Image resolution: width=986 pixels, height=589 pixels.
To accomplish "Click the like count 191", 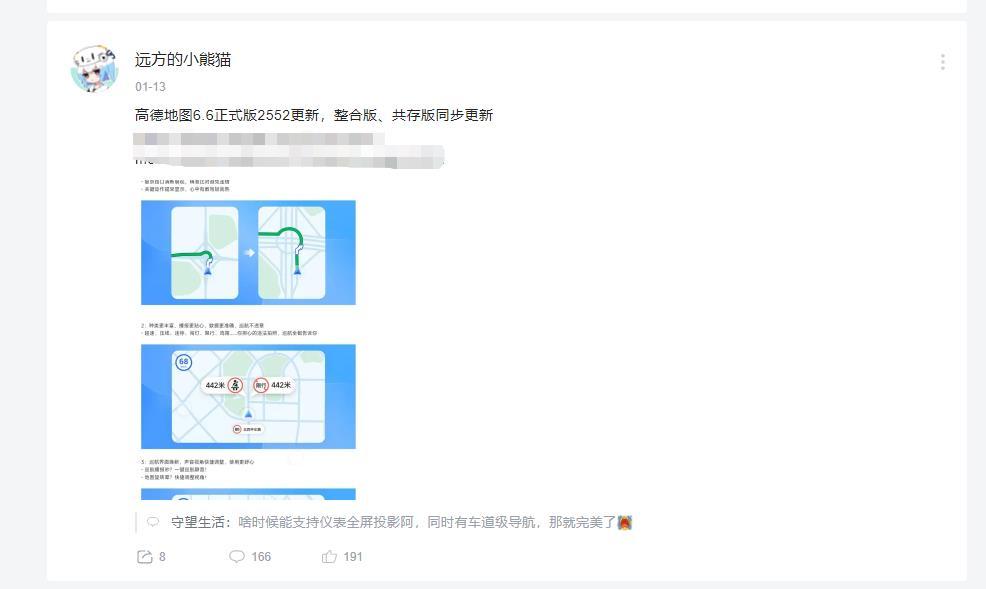I will 353,556.
